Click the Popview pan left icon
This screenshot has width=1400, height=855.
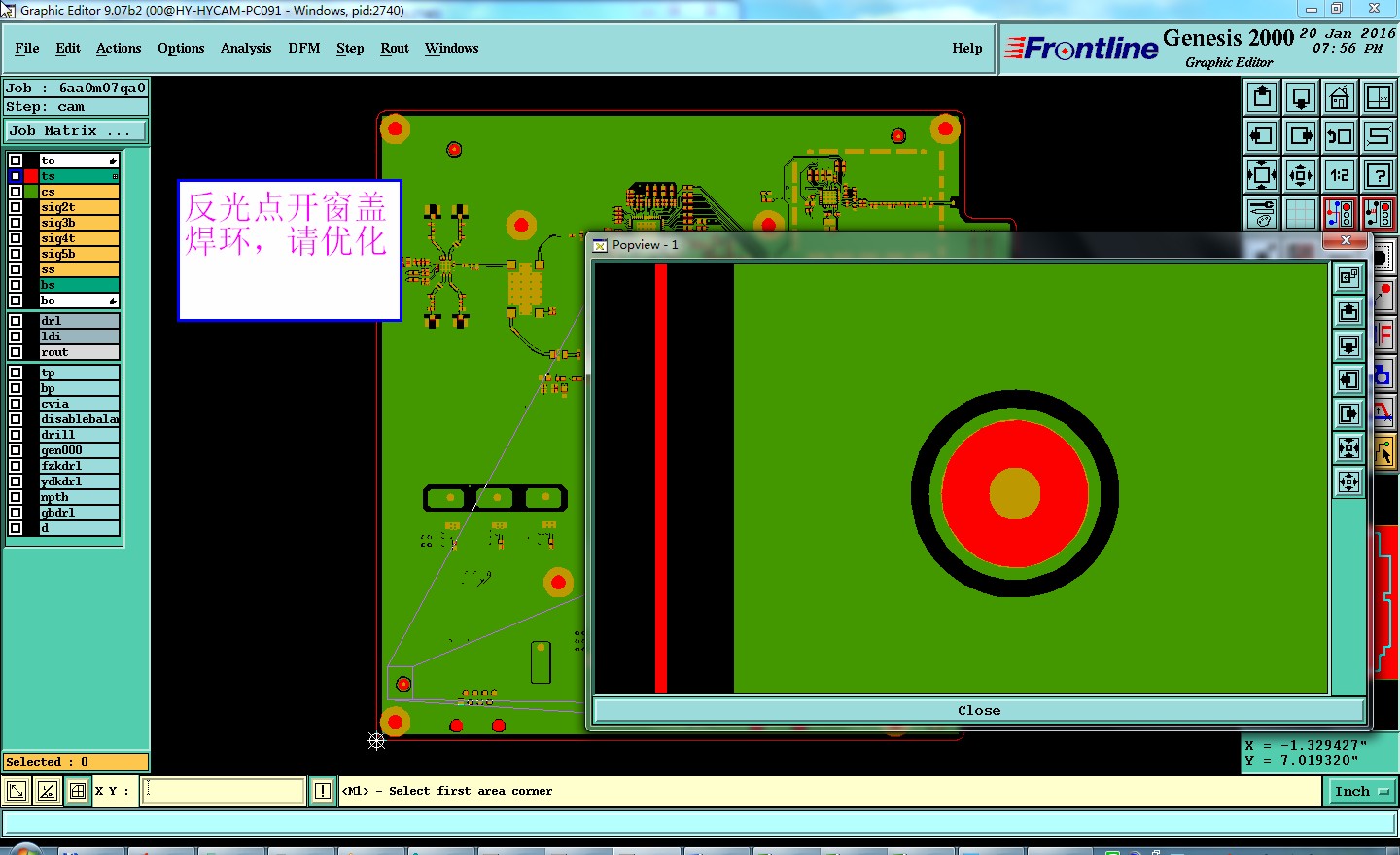1348,380
